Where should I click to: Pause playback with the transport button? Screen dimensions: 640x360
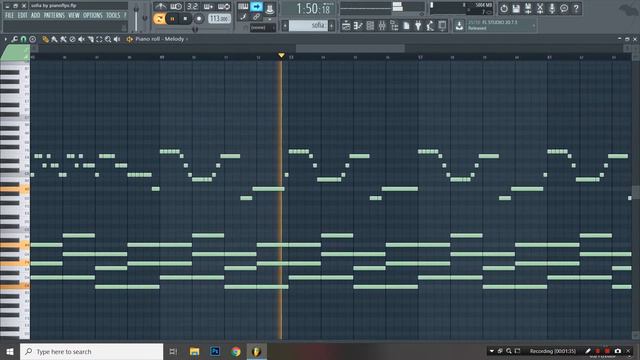coord(172,19)
